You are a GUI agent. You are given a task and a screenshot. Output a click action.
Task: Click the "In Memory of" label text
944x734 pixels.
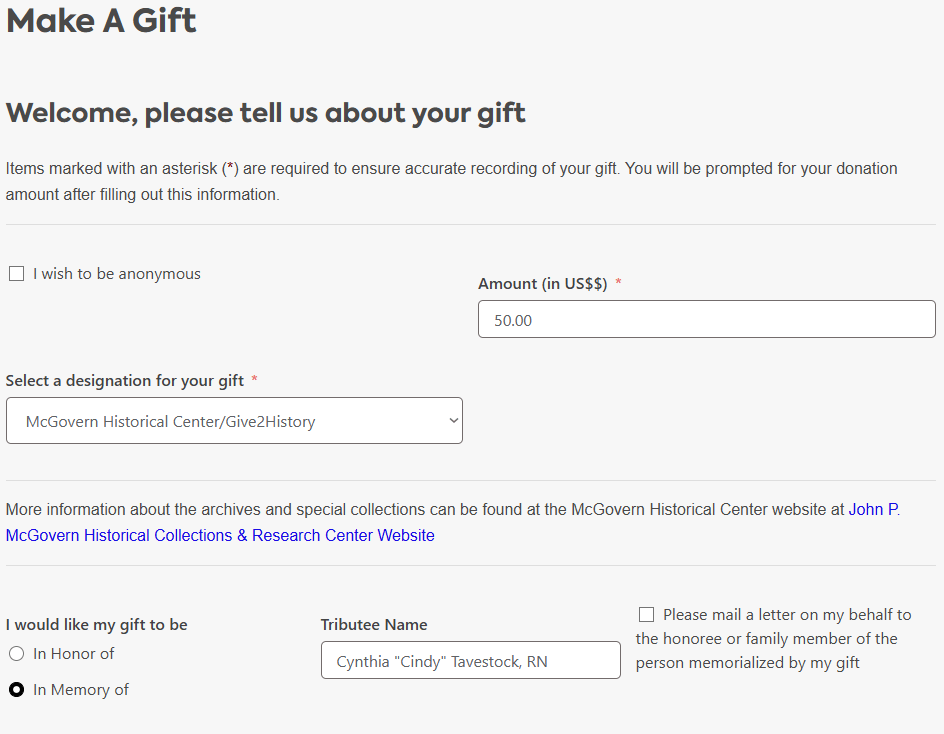coord(80,690)
